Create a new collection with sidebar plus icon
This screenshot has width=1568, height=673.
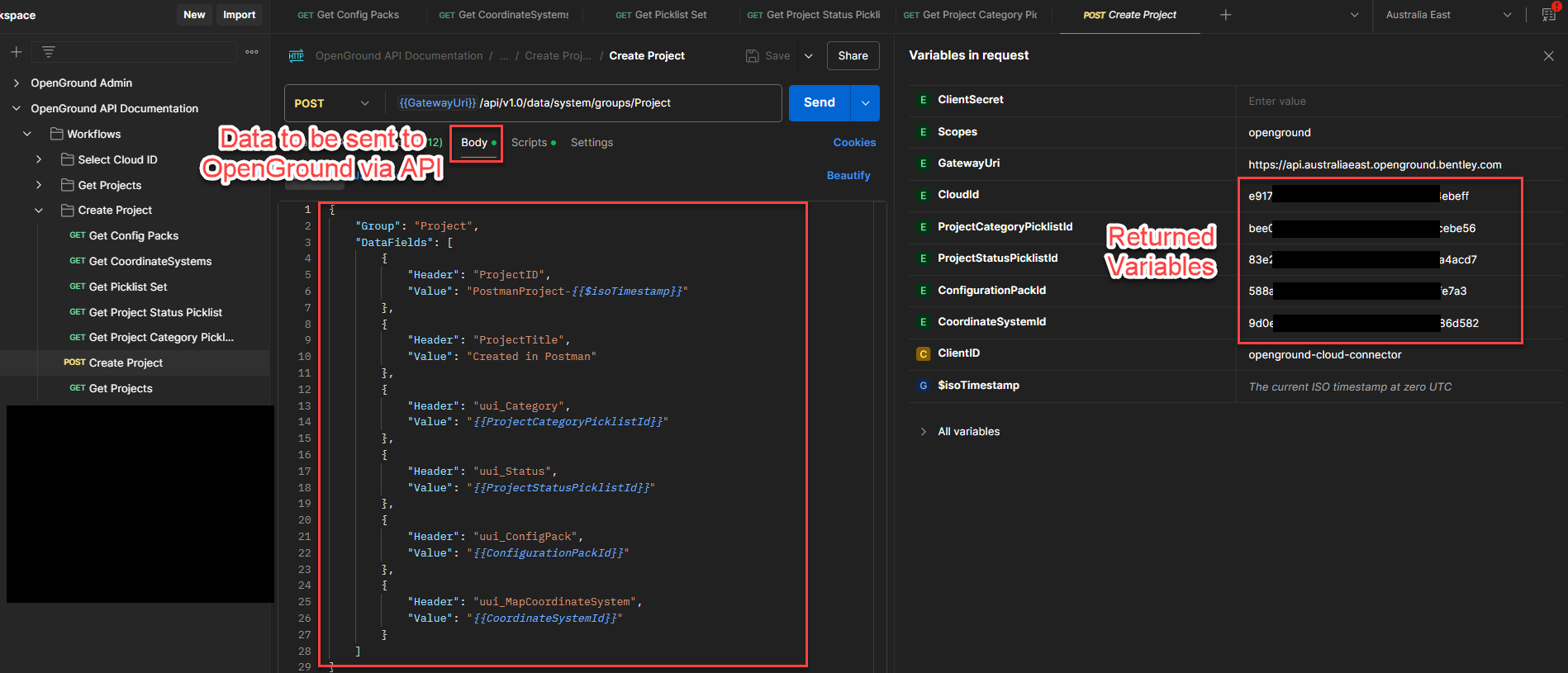click(16, 52)
